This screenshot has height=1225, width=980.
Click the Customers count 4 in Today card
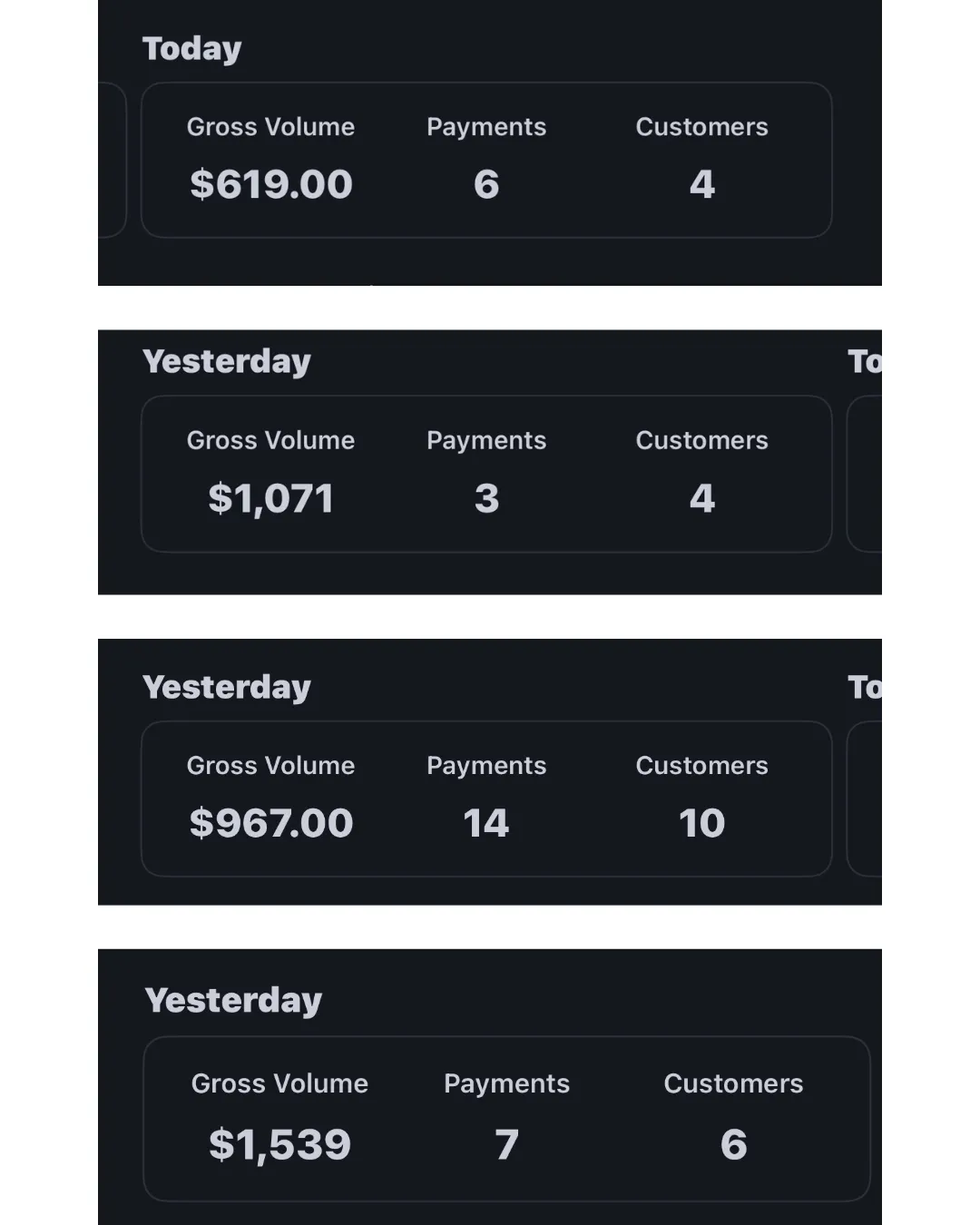click(701, 184)
